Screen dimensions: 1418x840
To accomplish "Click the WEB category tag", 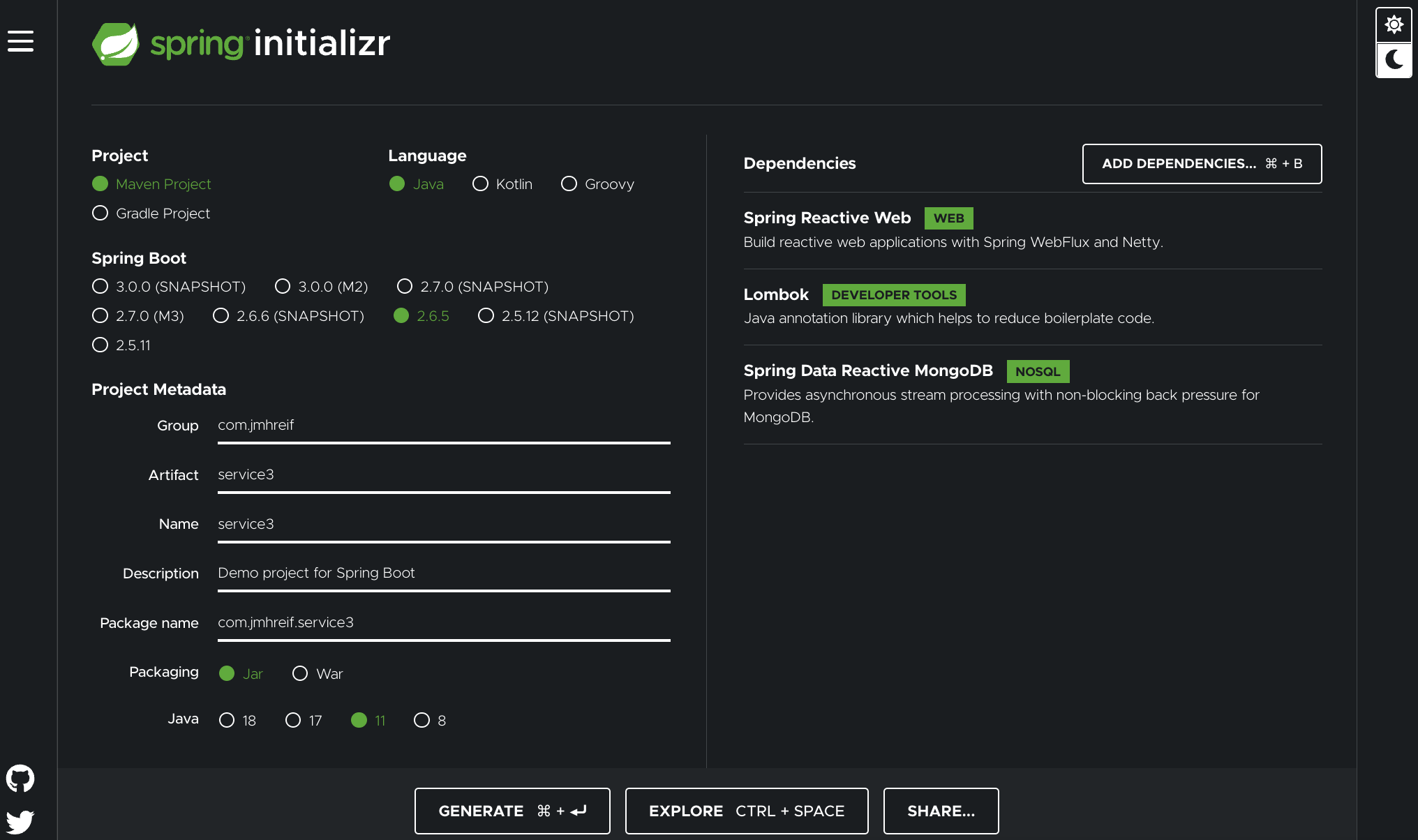I will [948, 218].
